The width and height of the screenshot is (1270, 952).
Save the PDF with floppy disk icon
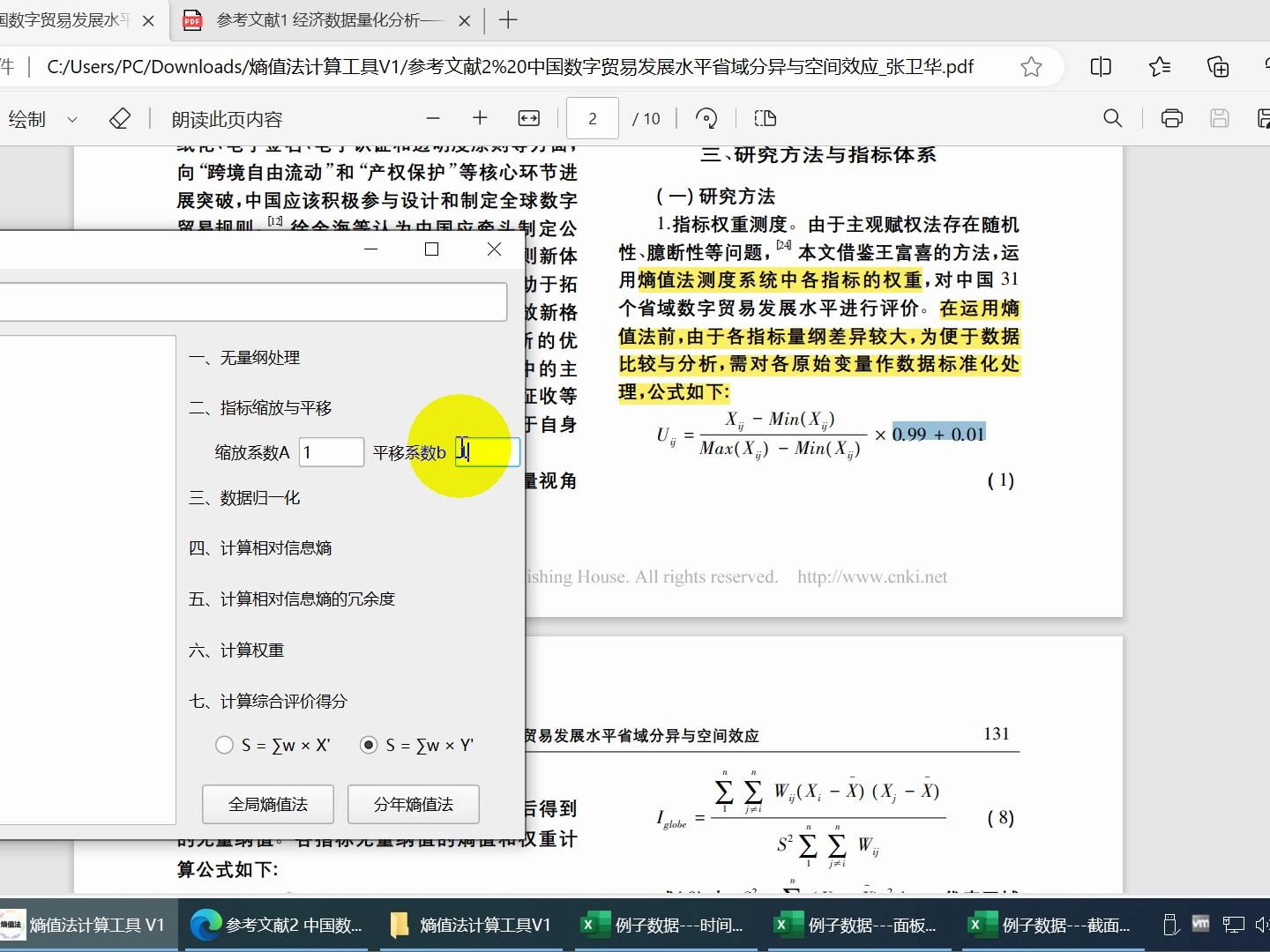click(x=1220, y=118)
